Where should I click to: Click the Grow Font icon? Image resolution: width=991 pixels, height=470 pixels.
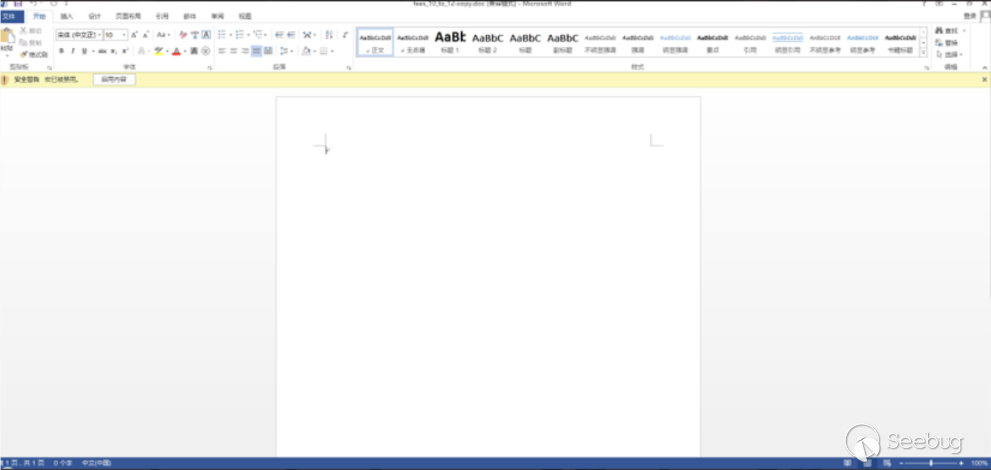click(134, 35)
